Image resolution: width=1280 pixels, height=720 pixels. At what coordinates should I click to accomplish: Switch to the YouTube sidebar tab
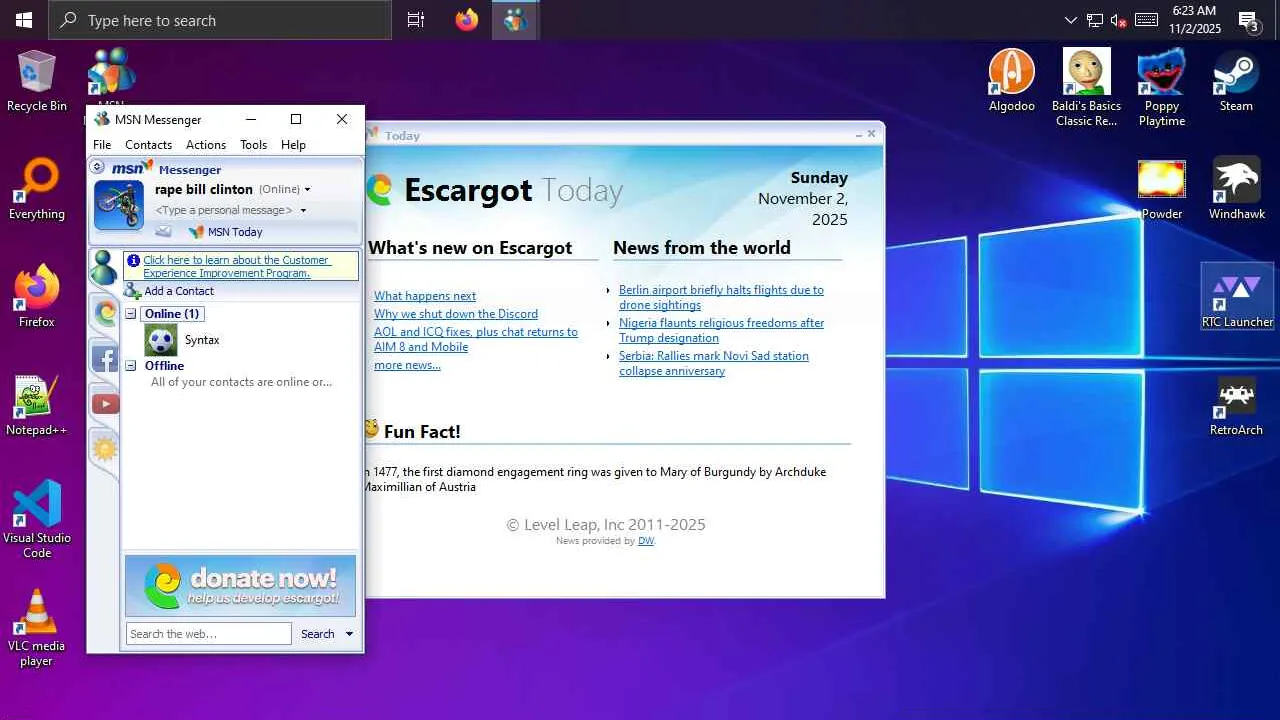pos(105,403)
